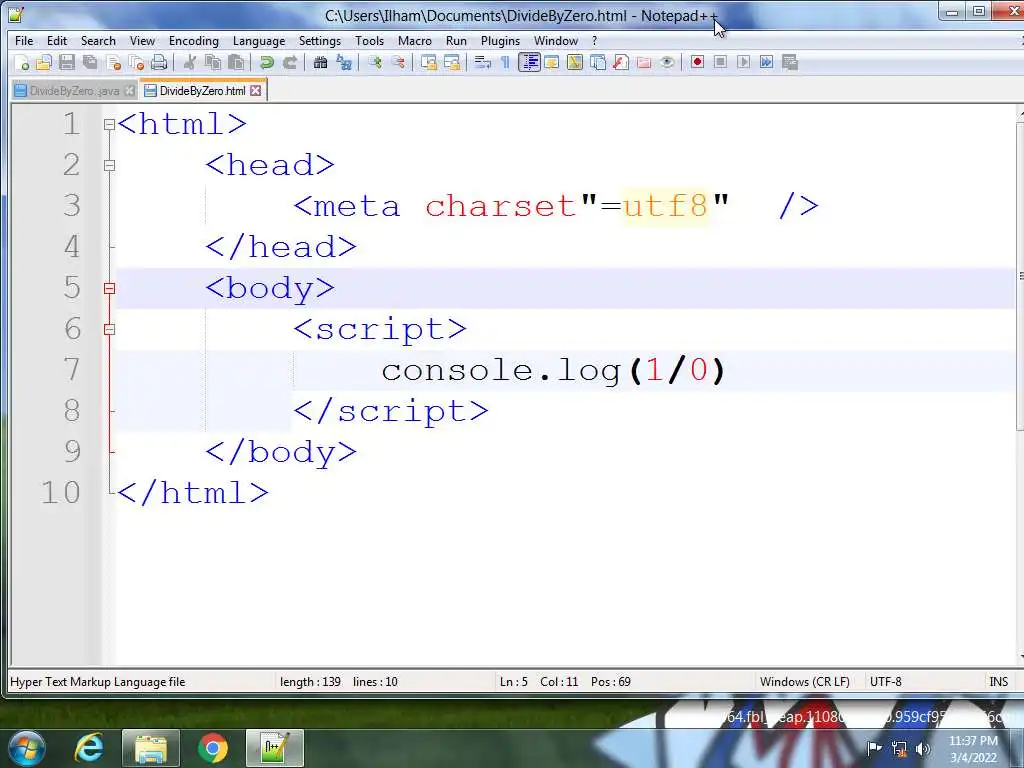Open the View menu
Viewport: 1024px width, 768px height.
(x=142, y=40)
